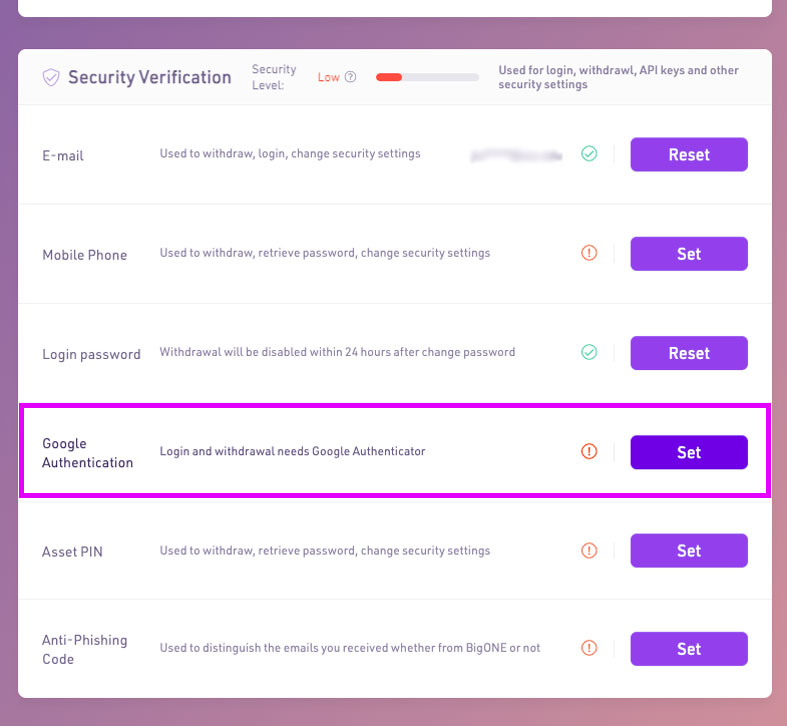Set the Asset PIN
The height and width of the screenshot is (726, 787).
689,550
